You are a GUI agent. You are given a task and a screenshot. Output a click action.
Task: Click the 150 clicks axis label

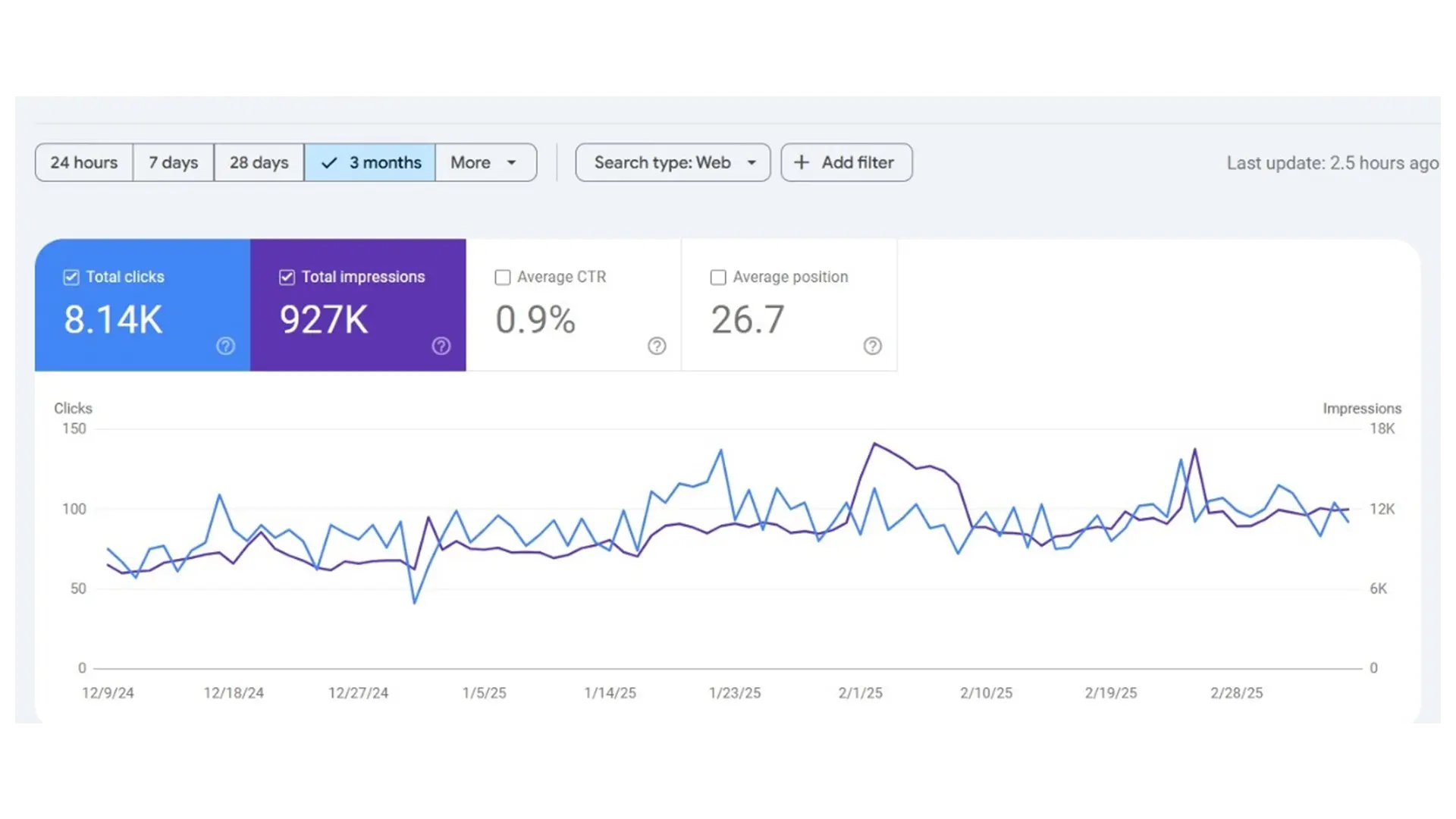[74, 428]
